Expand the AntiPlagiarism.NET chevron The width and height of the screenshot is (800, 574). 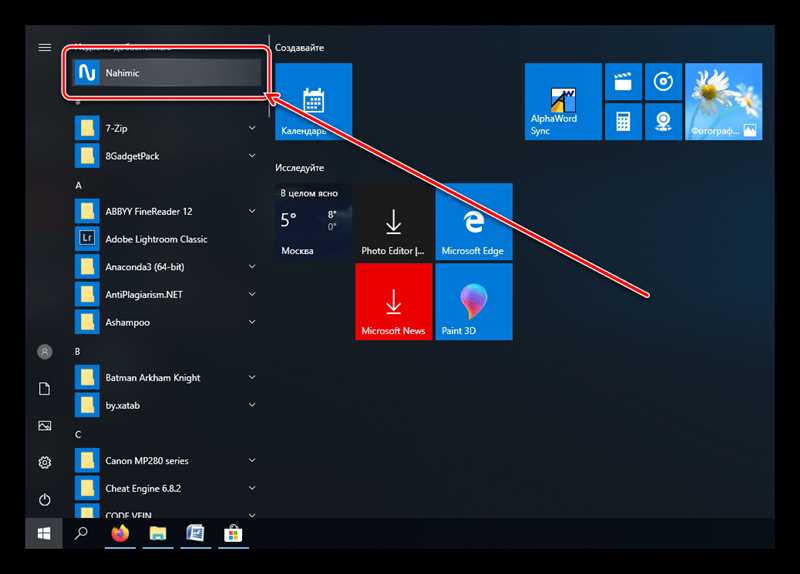[x=252, y=294]
